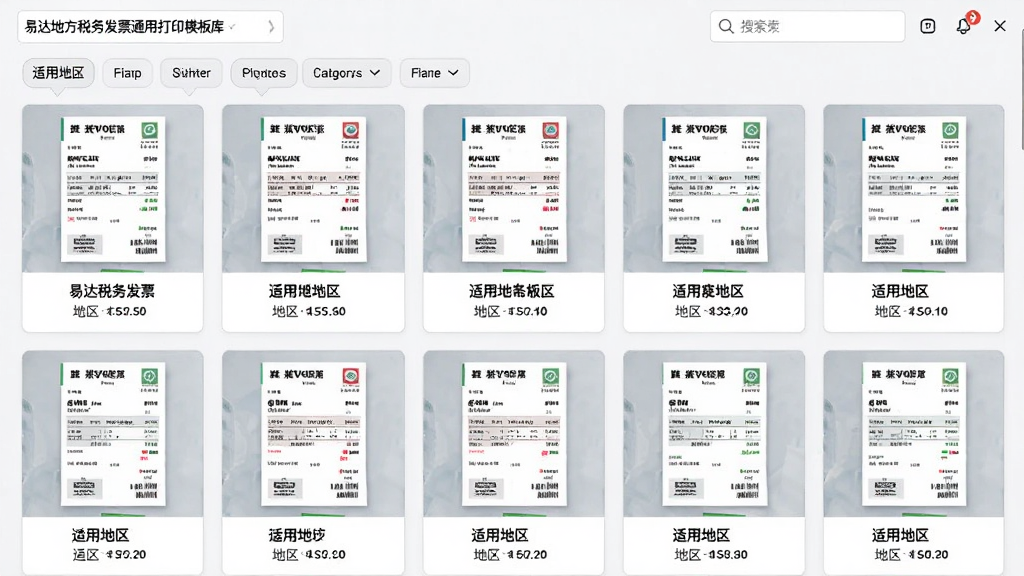This screenshot has height=576, width=1024.
Task: Open the 易达地方税务发票通用打印模板库 selector
Action: coord(150,27)
